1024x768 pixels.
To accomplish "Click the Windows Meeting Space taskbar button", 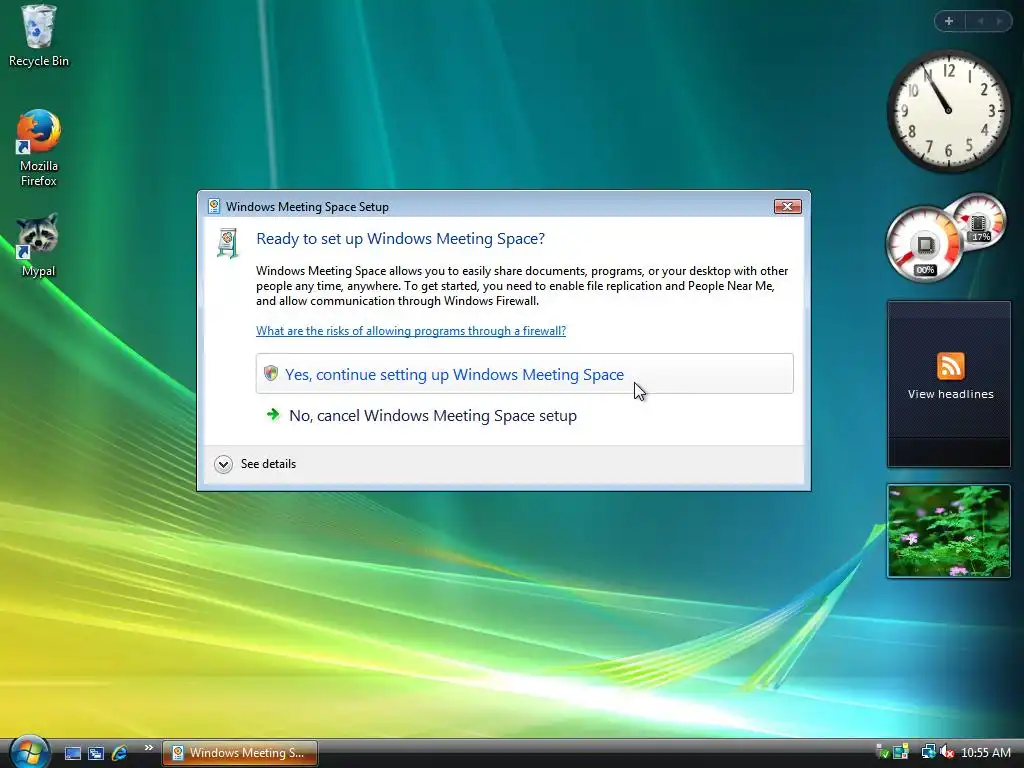I will coord(240,752).
